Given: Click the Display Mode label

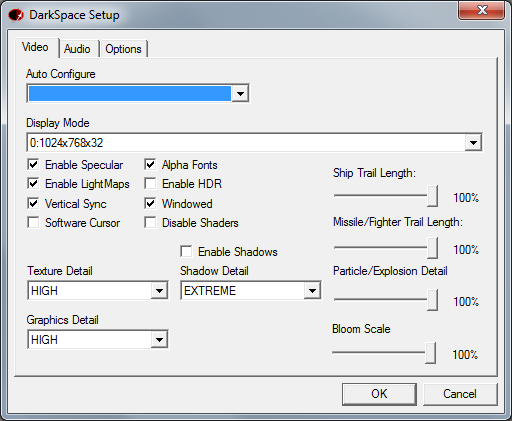Looking at the screenshot, I should coord(58,123).
